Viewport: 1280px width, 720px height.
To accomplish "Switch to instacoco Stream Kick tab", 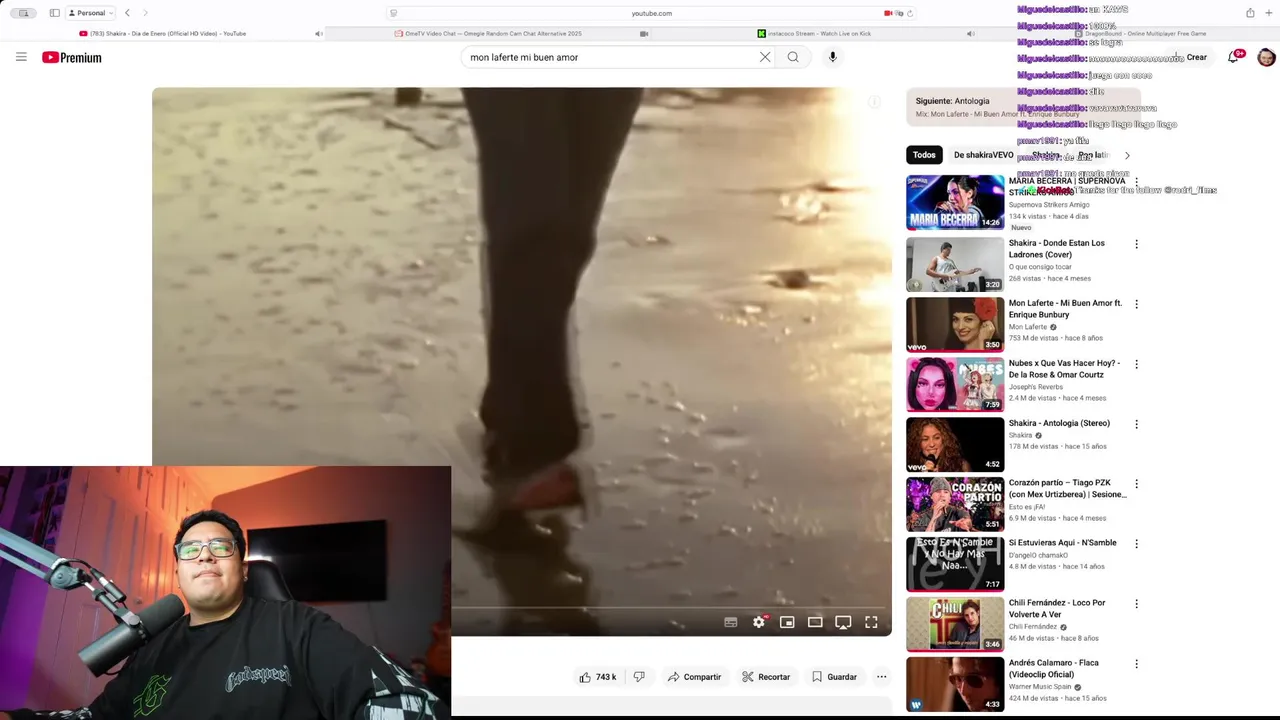I will tap(813, 34).
